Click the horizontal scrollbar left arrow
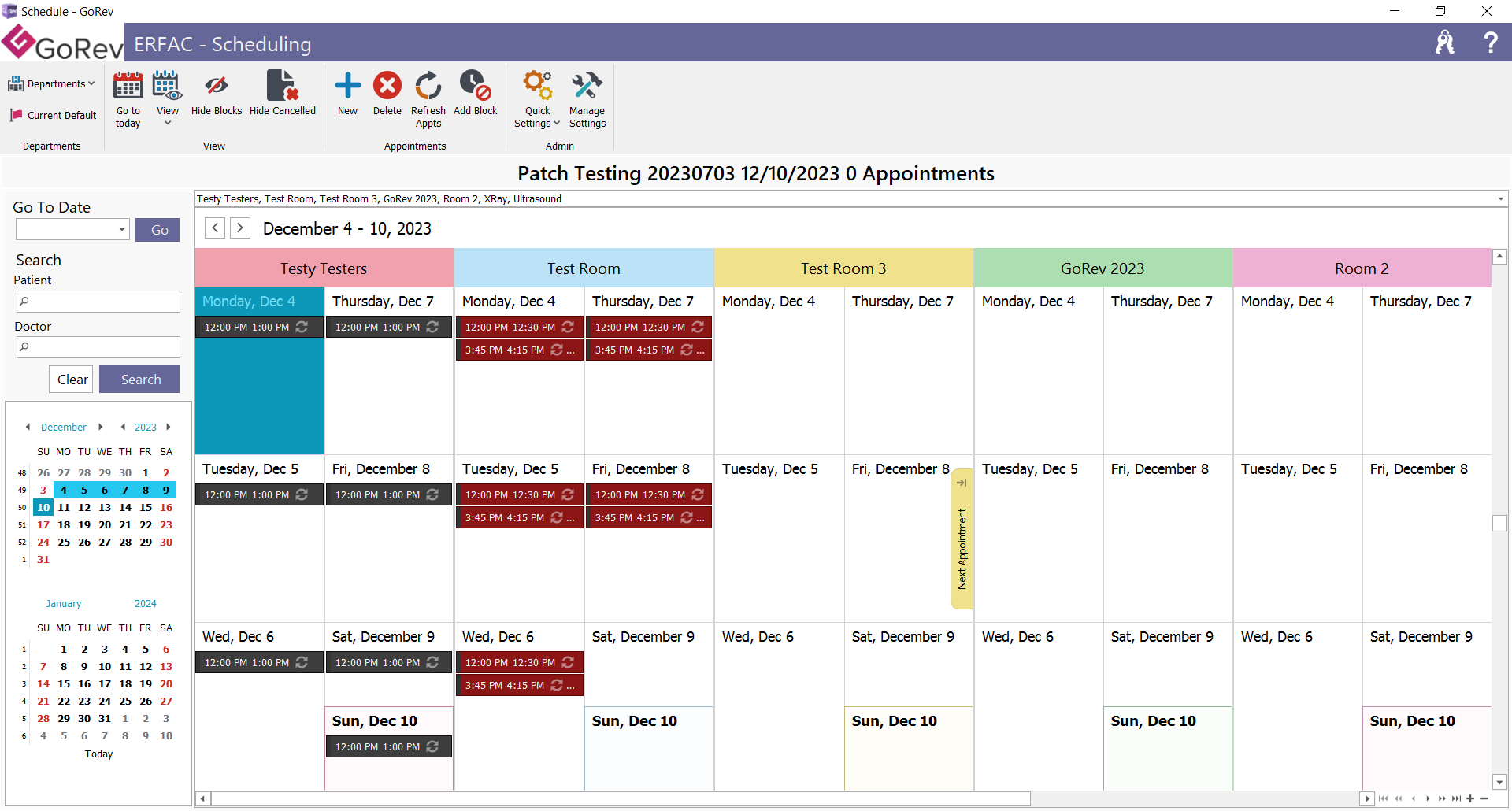 (202, 798)
